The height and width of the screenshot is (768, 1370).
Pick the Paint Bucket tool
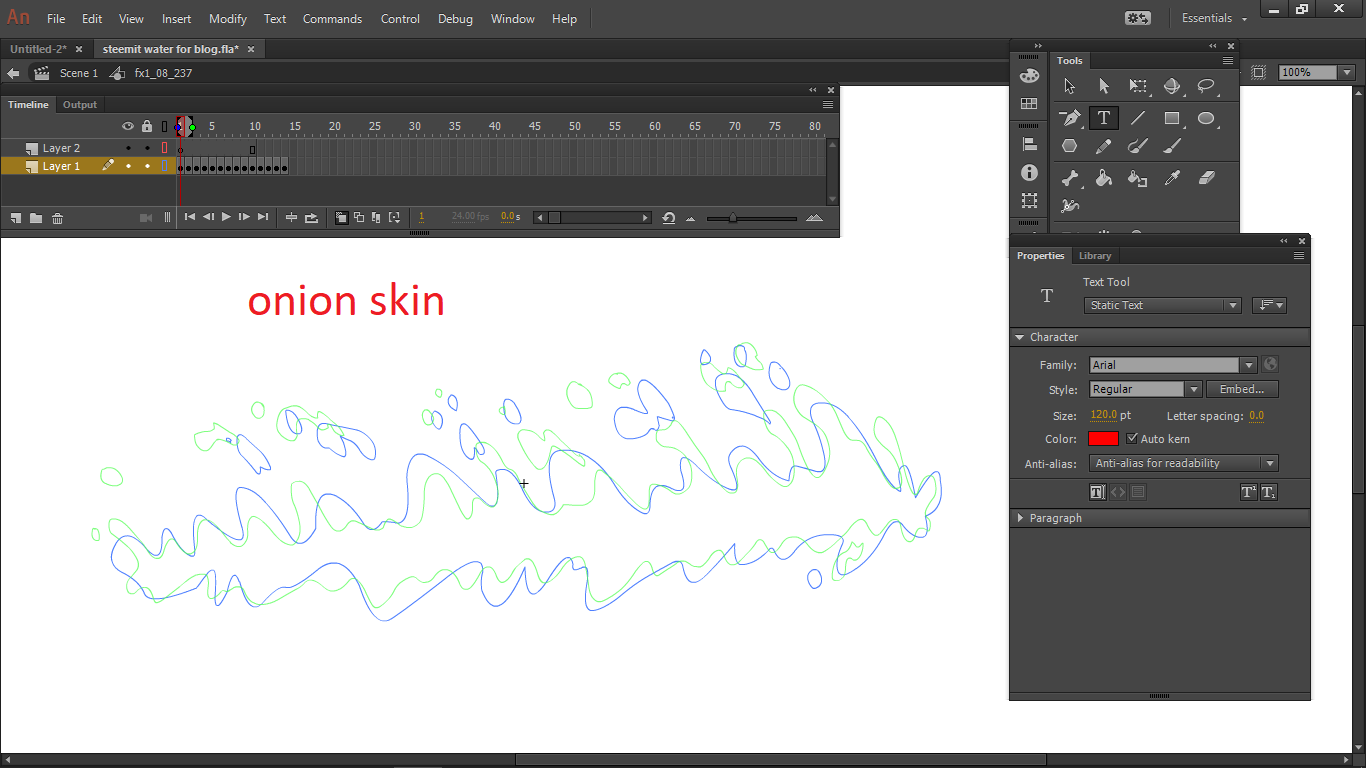point(1104,178)
